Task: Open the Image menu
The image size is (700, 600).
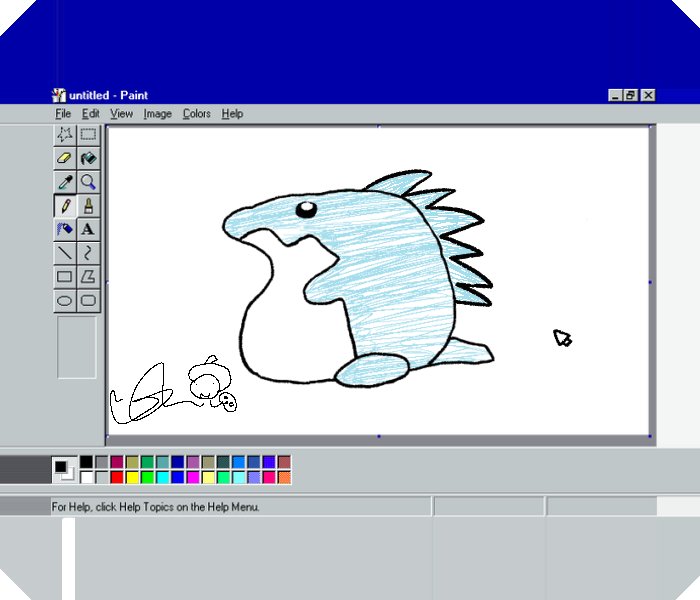Action: coord(158,114)
